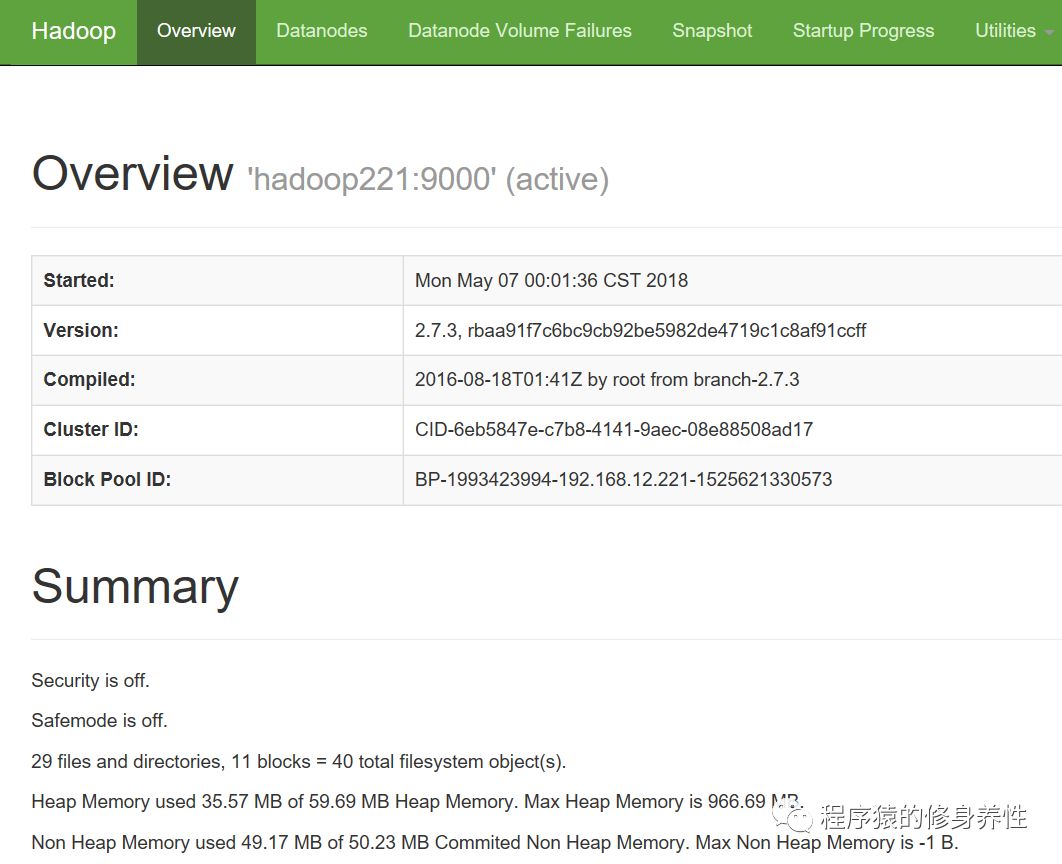Select cluster ID 'CID-6eb5847e-c7b8-4141-9aec-08e88508ad17'
This screenshot has height=864, width=1062.
click(x=614, y=430)
